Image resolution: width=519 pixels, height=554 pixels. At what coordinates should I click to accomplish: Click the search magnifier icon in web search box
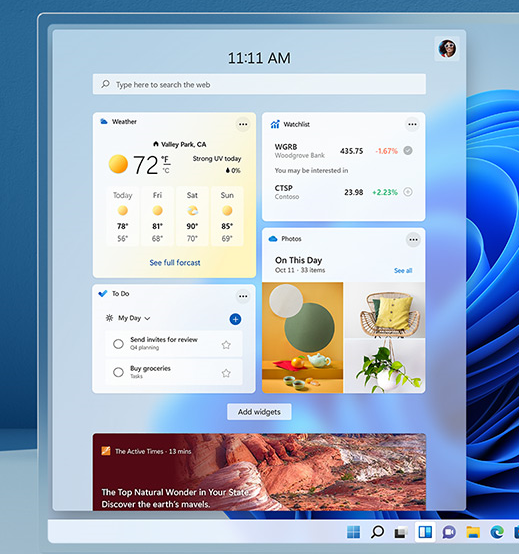point(105,84)
